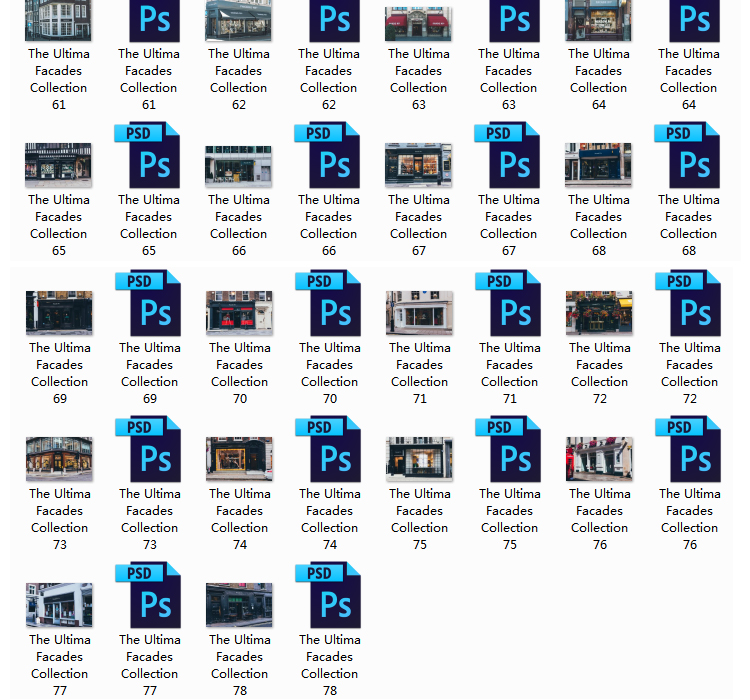Select the facade photo thumbnail numbered 70
The height and width of the screenshot is (700, 750).
click(x=239, y=312)
